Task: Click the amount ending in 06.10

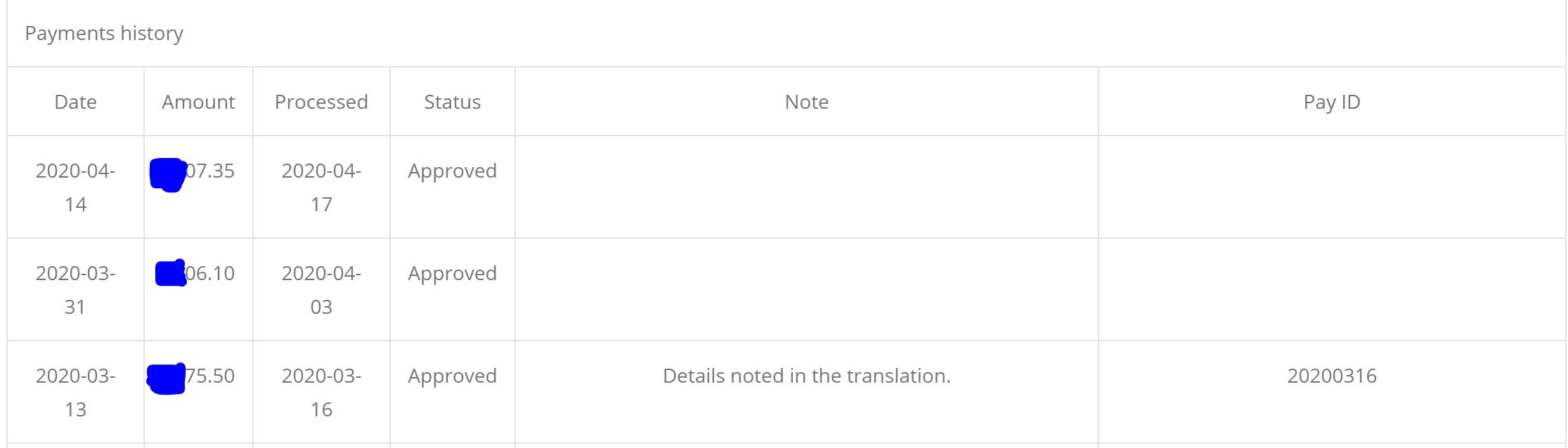Action: point(209,273)
